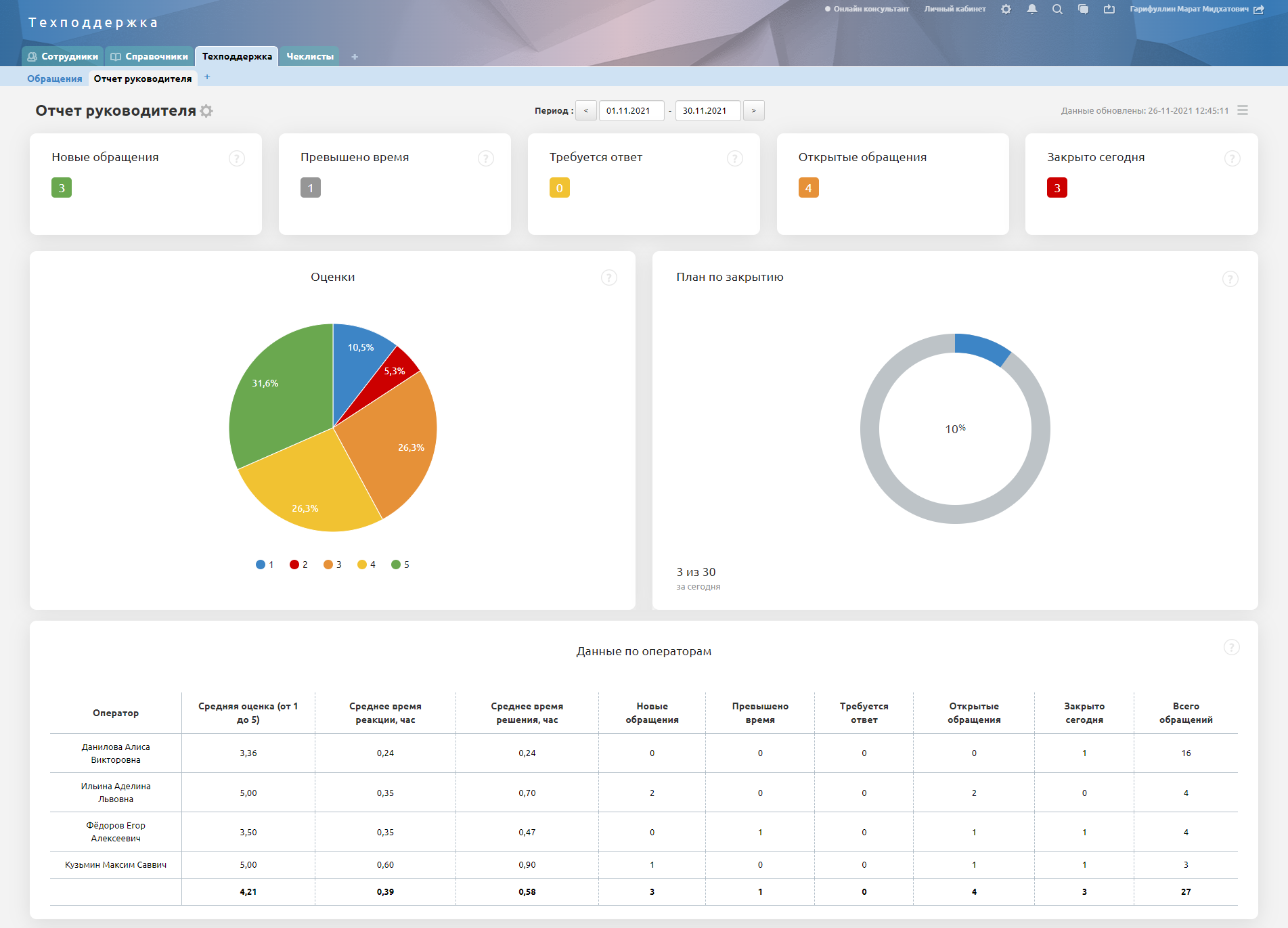The width and height of the screenshot is (1288, 928).
Task: Open notifications bell icon
Action: (x=1031, y=9)
